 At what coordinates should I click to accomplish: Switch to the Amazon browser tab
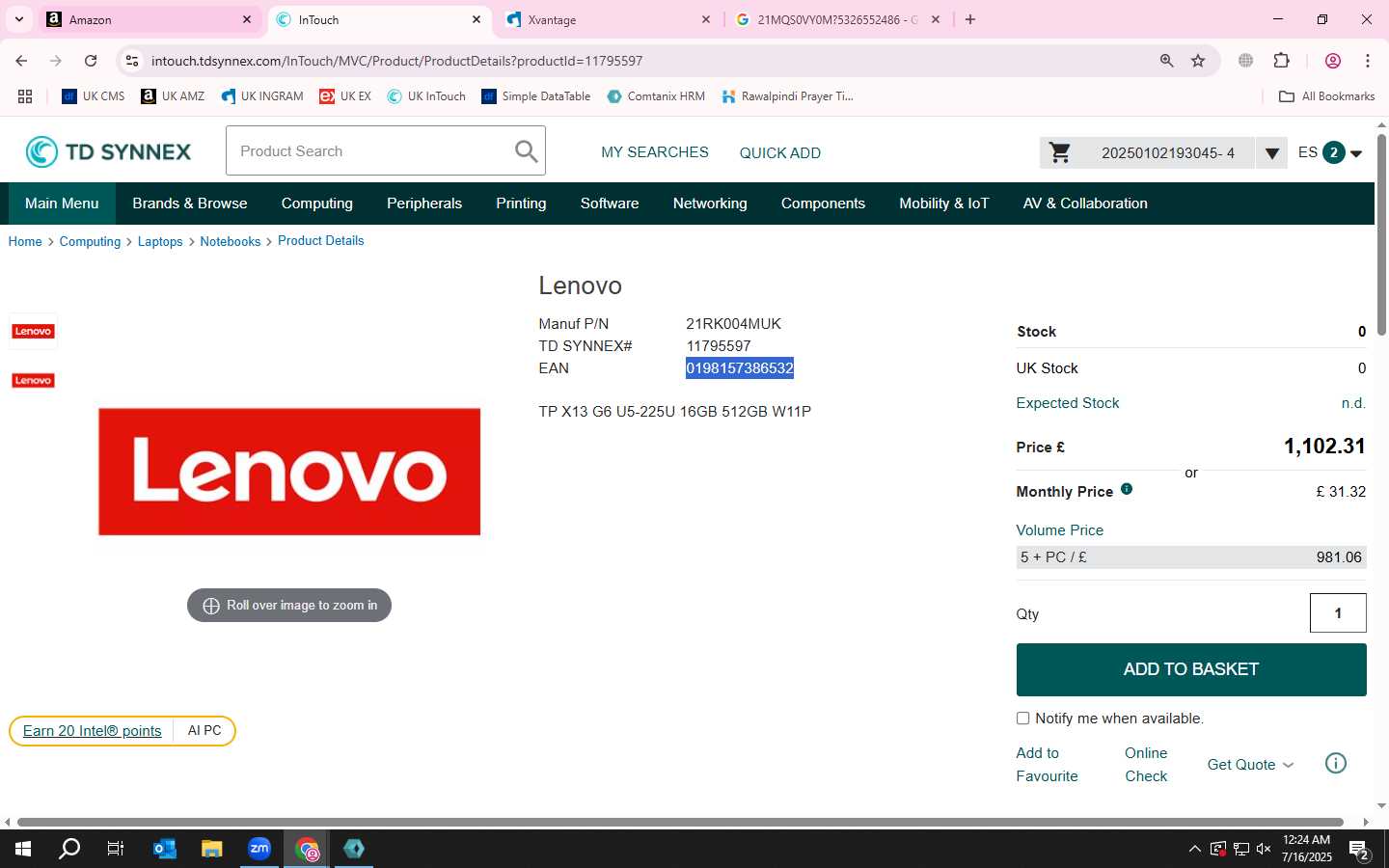150,19
